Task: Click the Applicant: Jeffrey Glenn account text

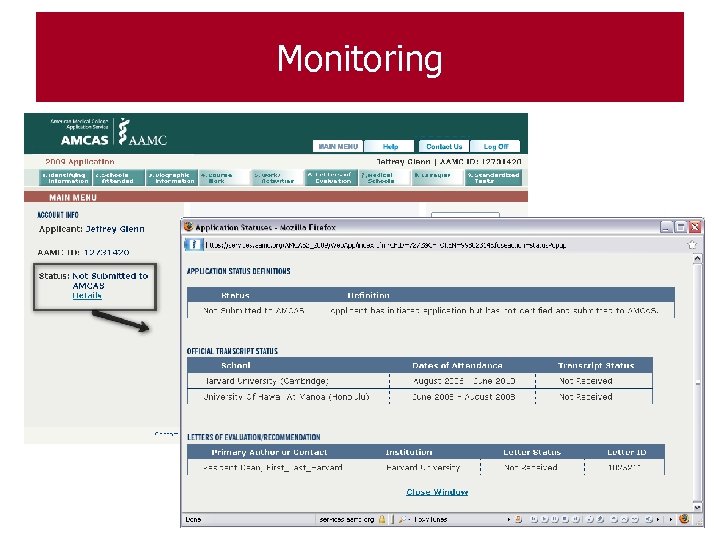Action: (91, 229)
